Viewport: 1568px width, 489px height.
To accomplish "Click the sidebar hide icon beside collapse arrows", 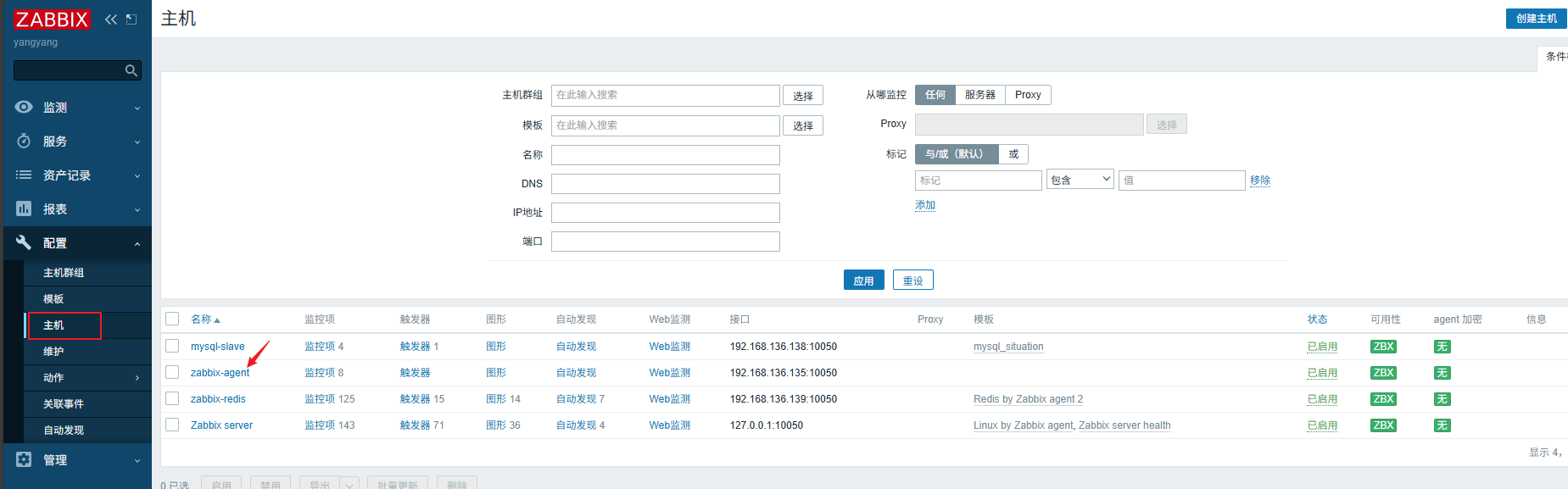I will click(131, 19).
